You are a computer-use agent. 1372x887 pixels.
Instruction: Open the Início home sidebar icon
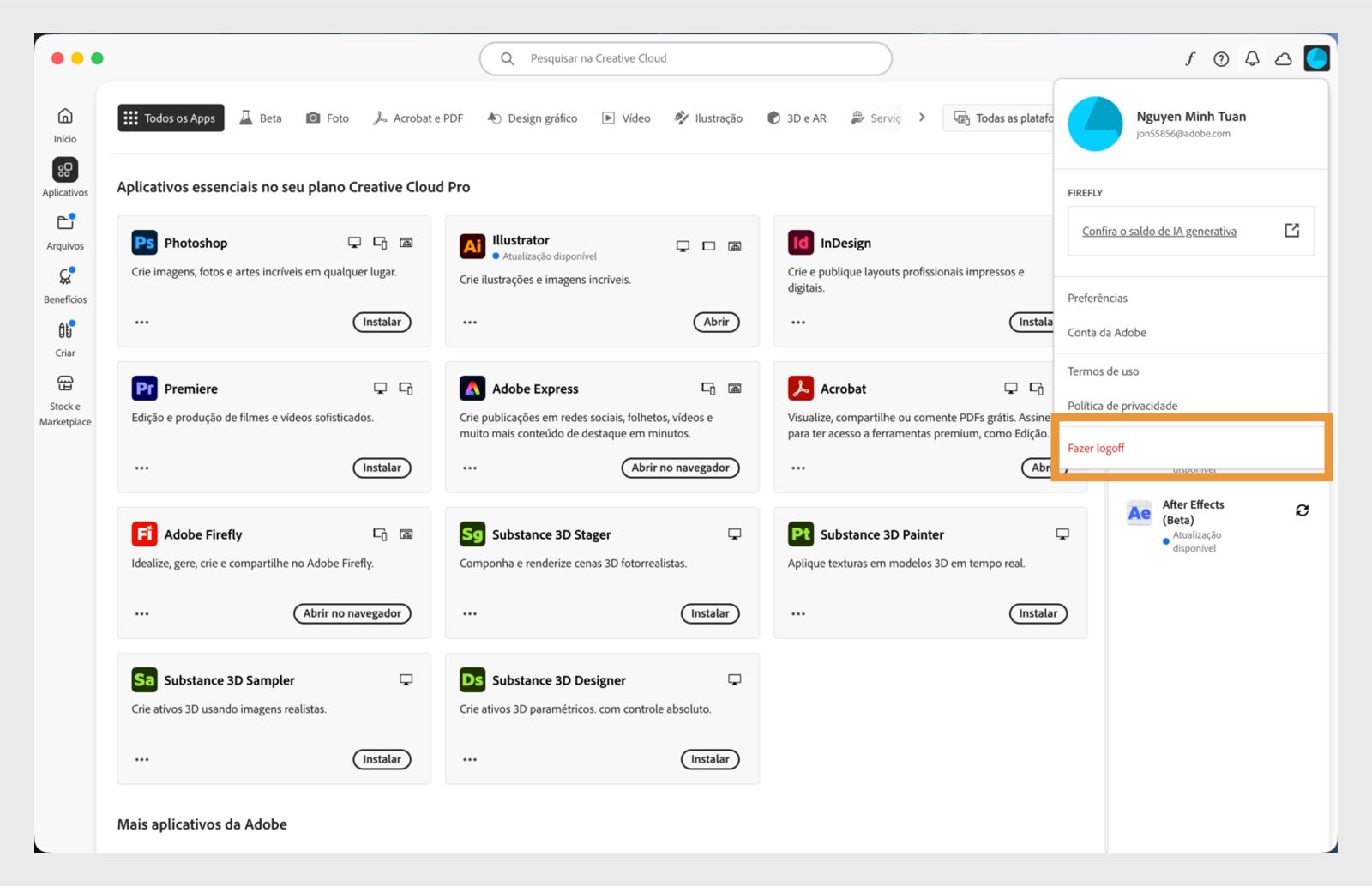65,116
